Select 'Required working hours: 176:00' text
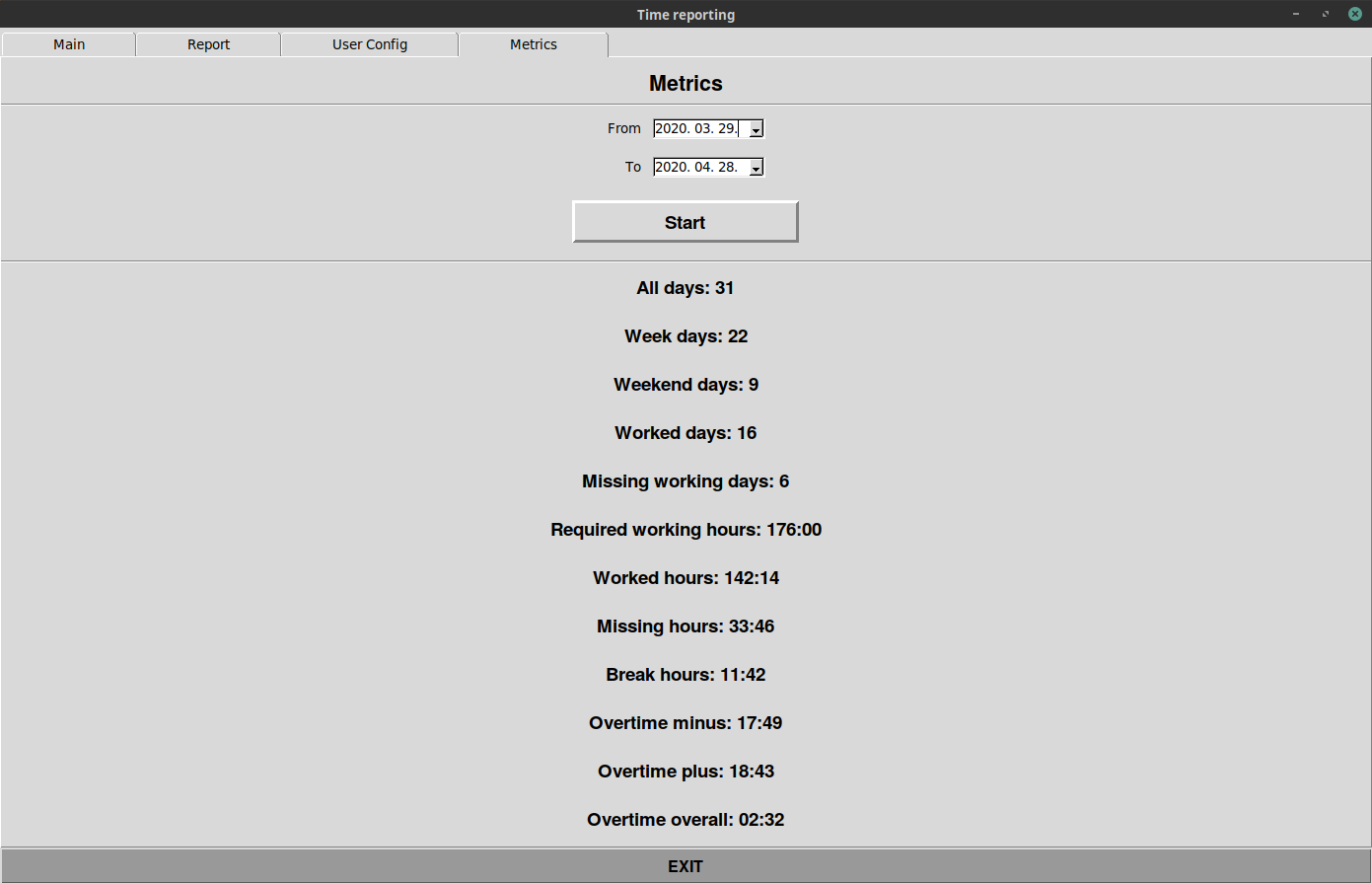The width and height of the screenshot is (1372, 884). 686,530
